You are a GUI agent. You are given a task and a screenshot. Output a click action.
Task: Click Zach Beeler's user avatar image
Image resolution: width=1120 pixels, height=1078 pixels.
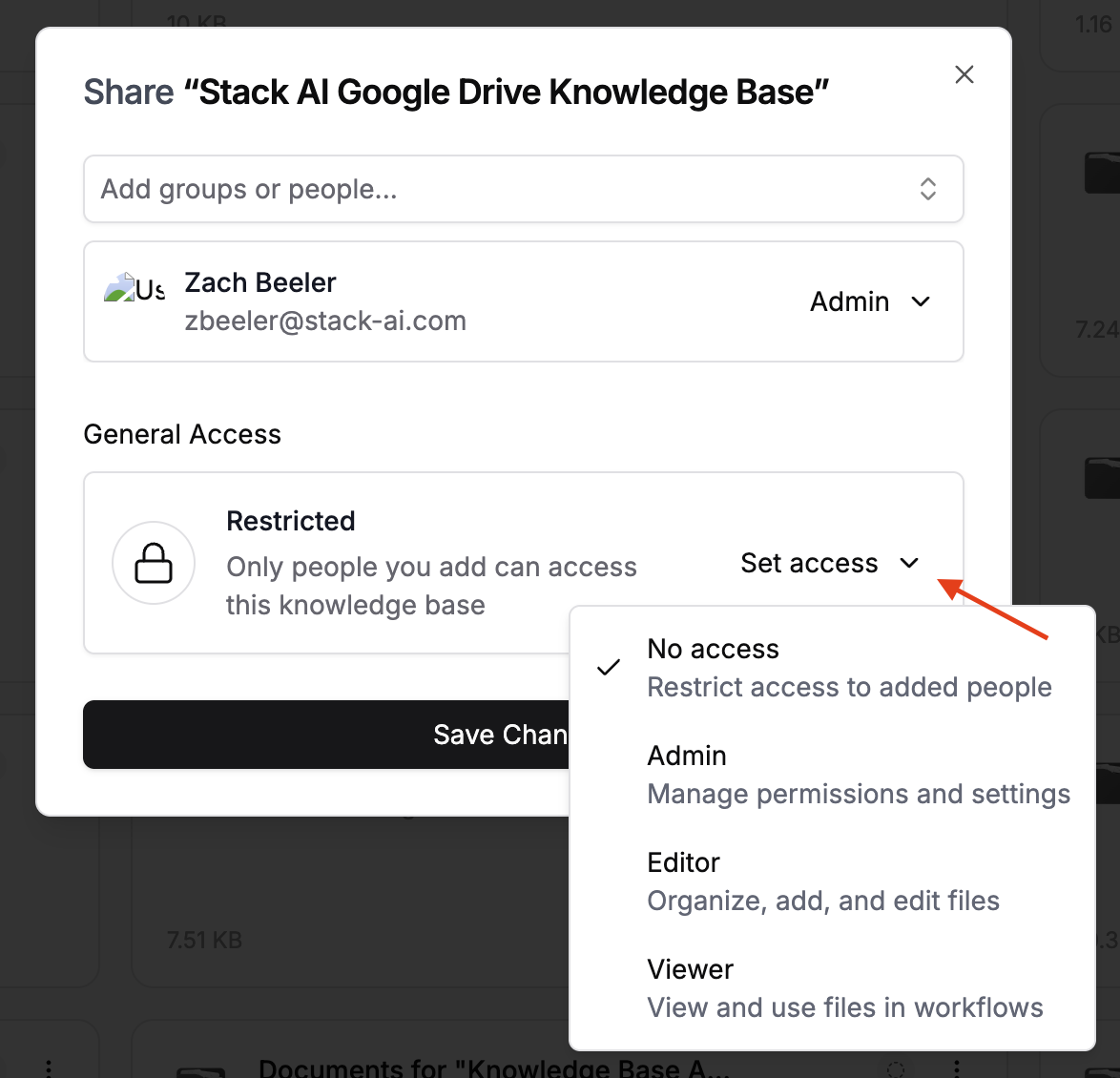pos(134,288)
